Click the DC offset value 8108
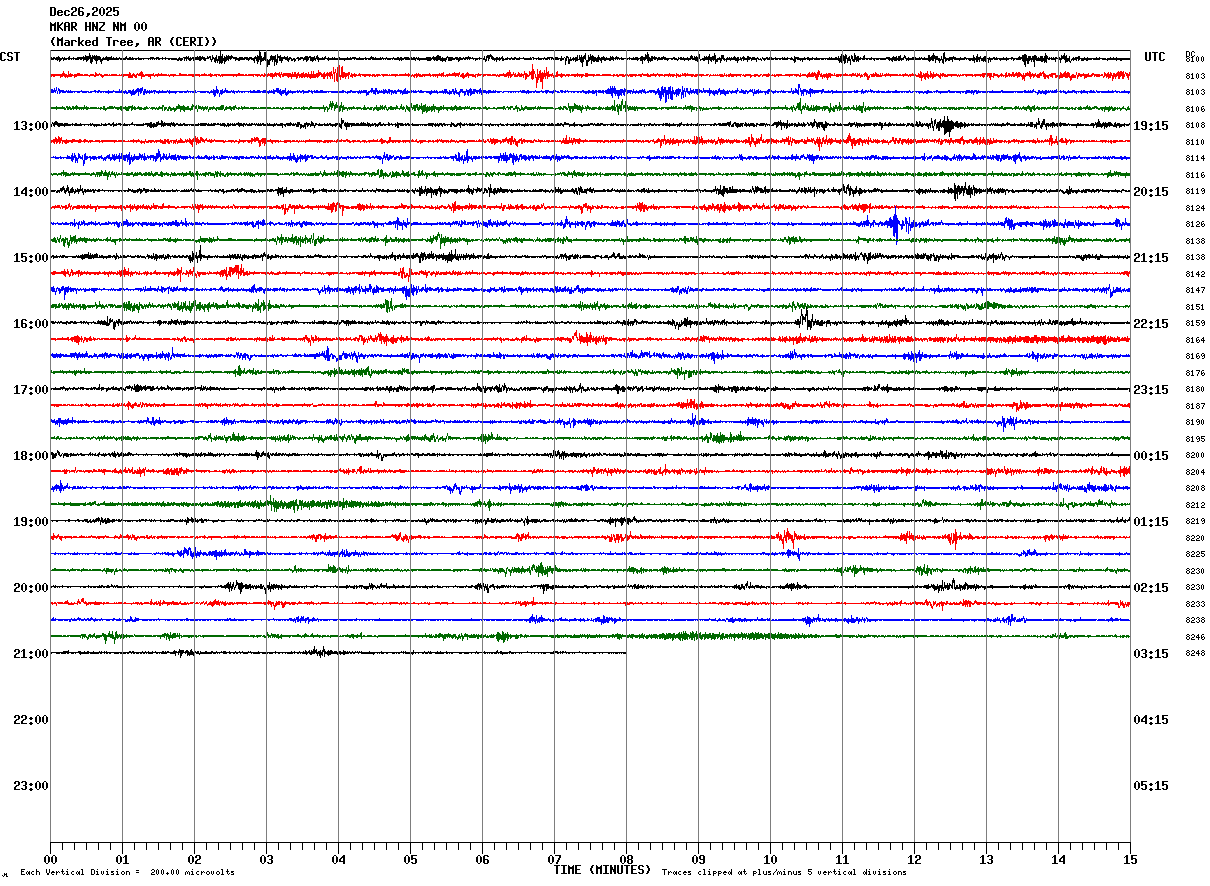This screenshot has height=886, width=1210. (x=1195, y=126)
